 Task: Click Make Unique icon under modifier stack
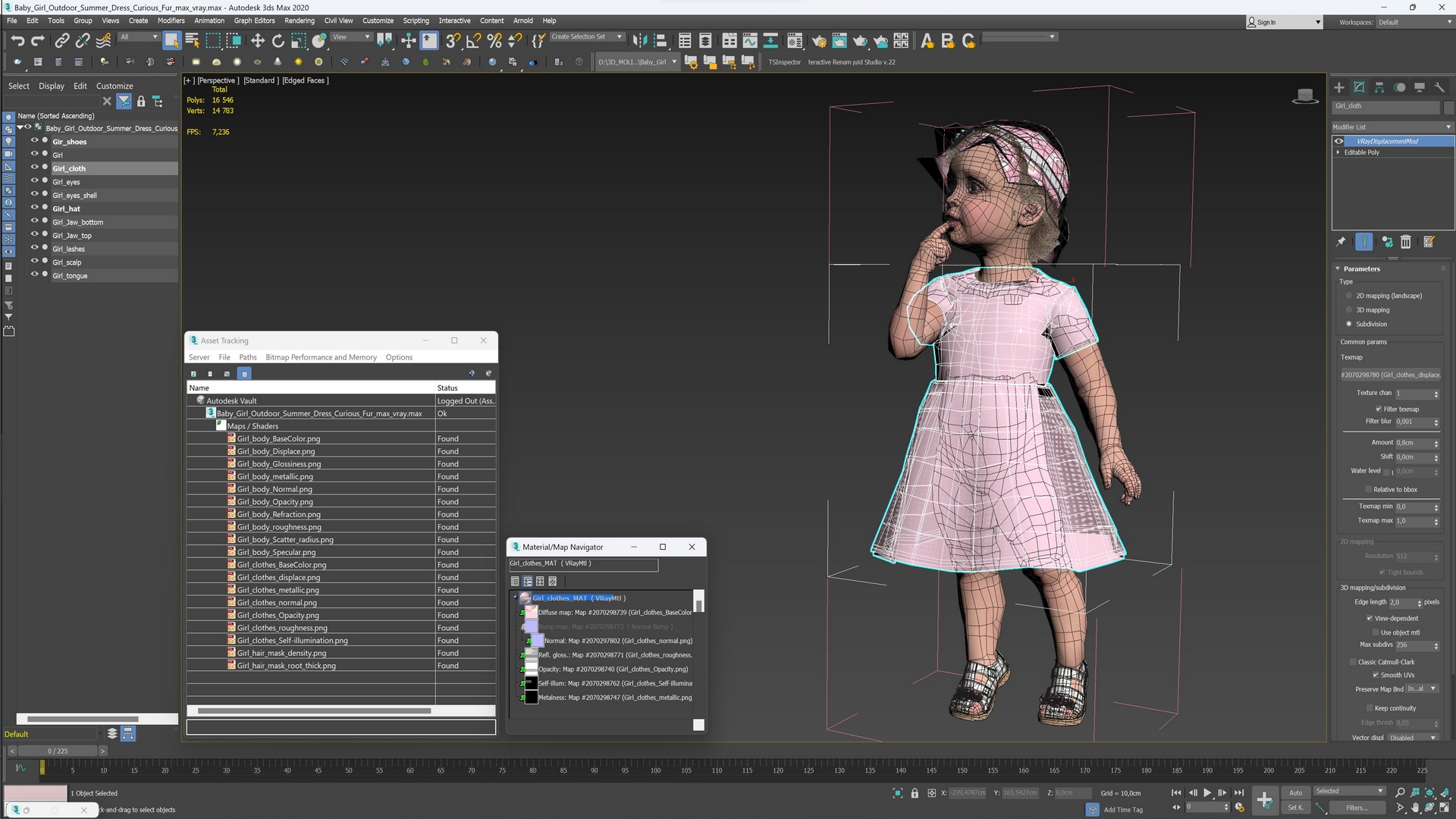[1386, 242]
